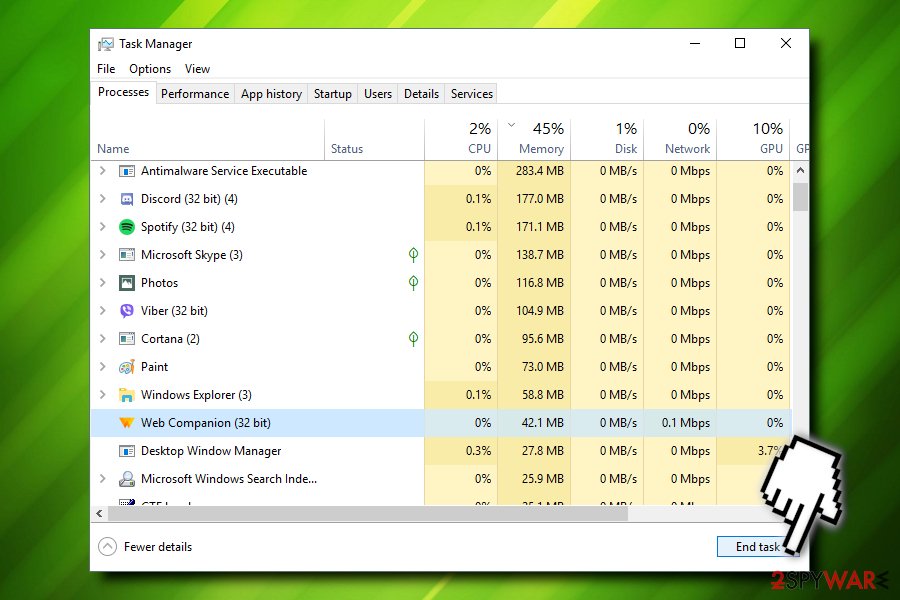
Task: Click the Antimalware Service Executable icon
Action: point(126,171)
